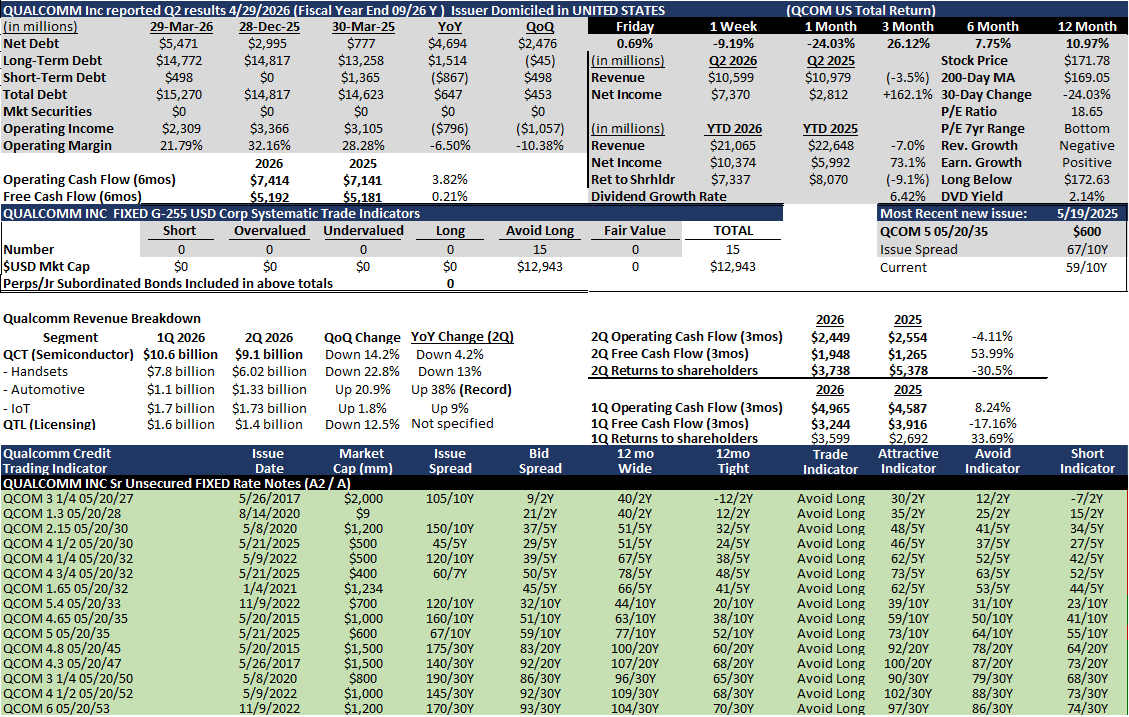Click the YoY Change (2Q) underlined header
The image size is (1129, 717).
462,336
